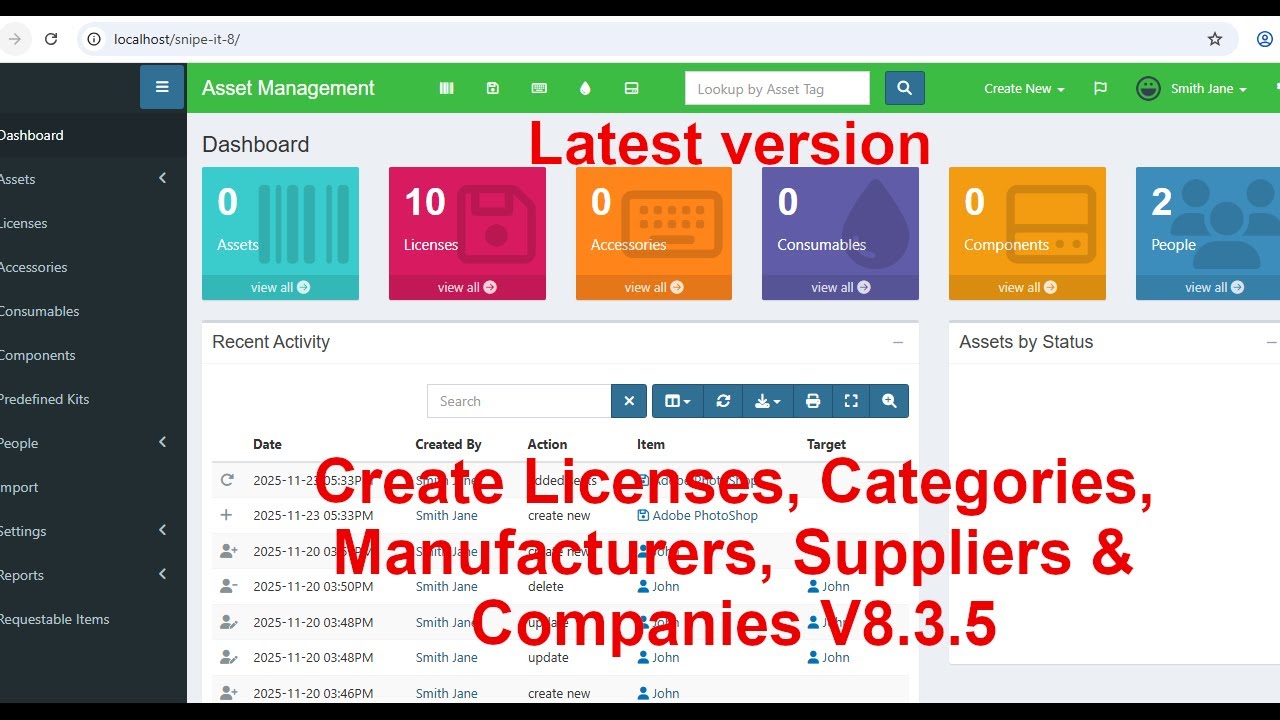View all on the Consumables card
This screenshot has height=720, width=1280.
point(840,287)
